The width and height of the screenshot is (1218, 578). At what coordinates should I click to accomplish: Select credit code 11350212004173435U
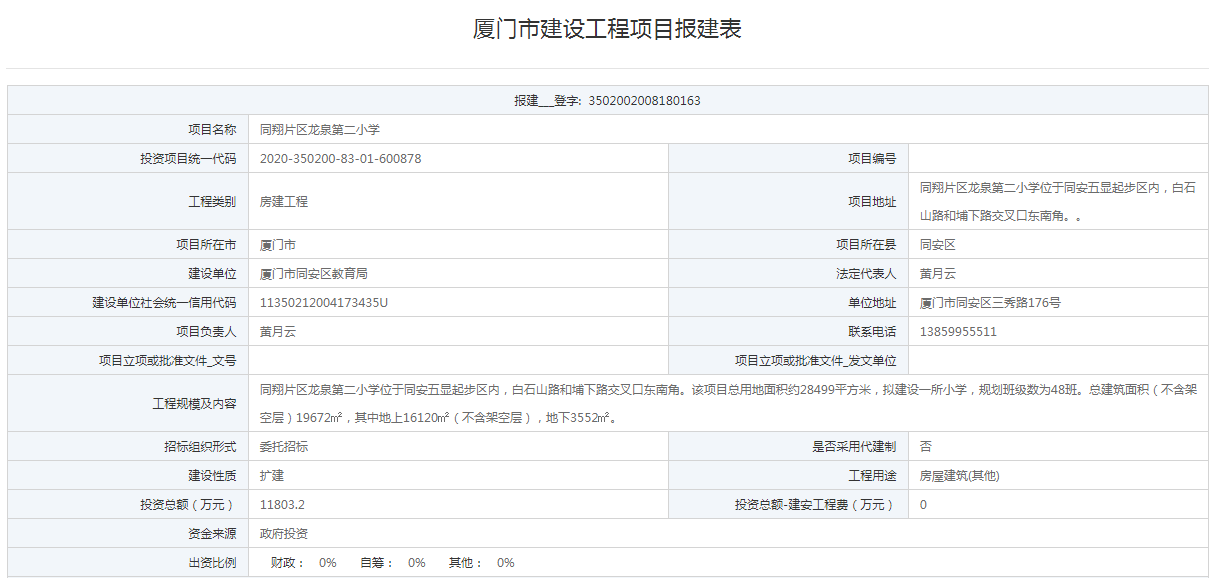click(x=324, y=303)
